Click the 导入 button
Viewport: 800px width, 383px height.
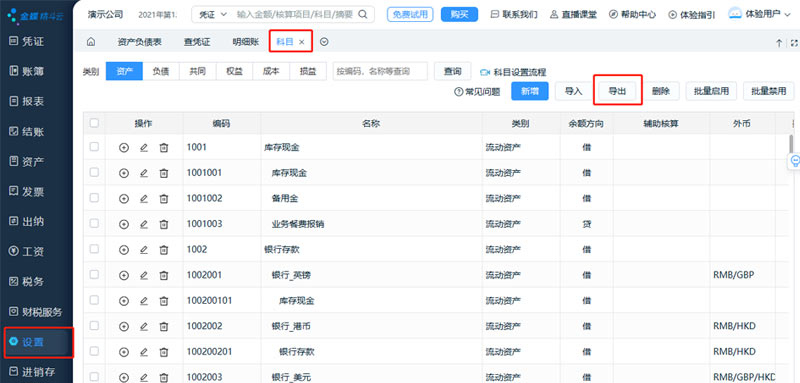pyautogui.click(x=573, y=91)
